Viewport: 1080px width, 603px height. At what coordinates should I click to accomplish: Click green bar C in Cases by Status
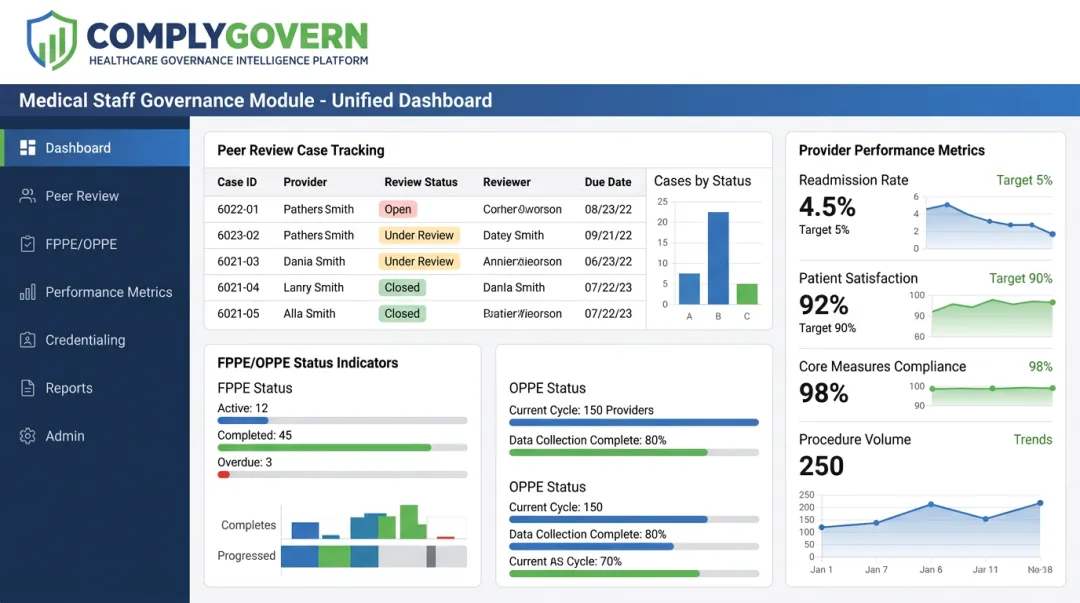[747, 294]
